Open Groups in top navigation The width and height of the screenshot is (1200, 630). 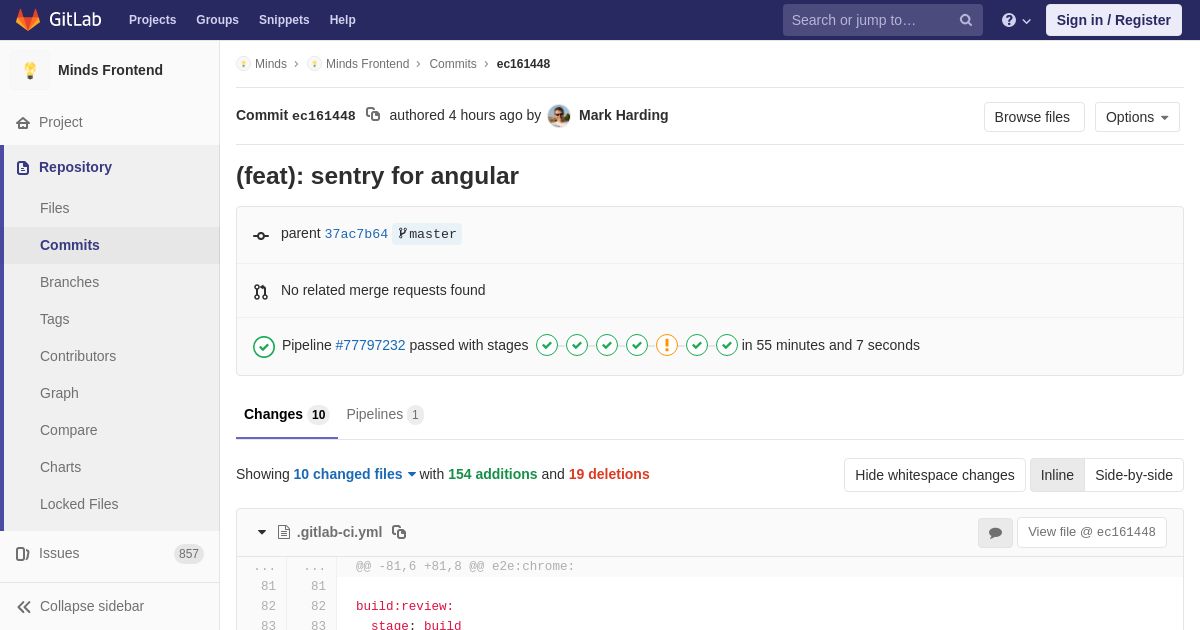[x=217, y=20]
